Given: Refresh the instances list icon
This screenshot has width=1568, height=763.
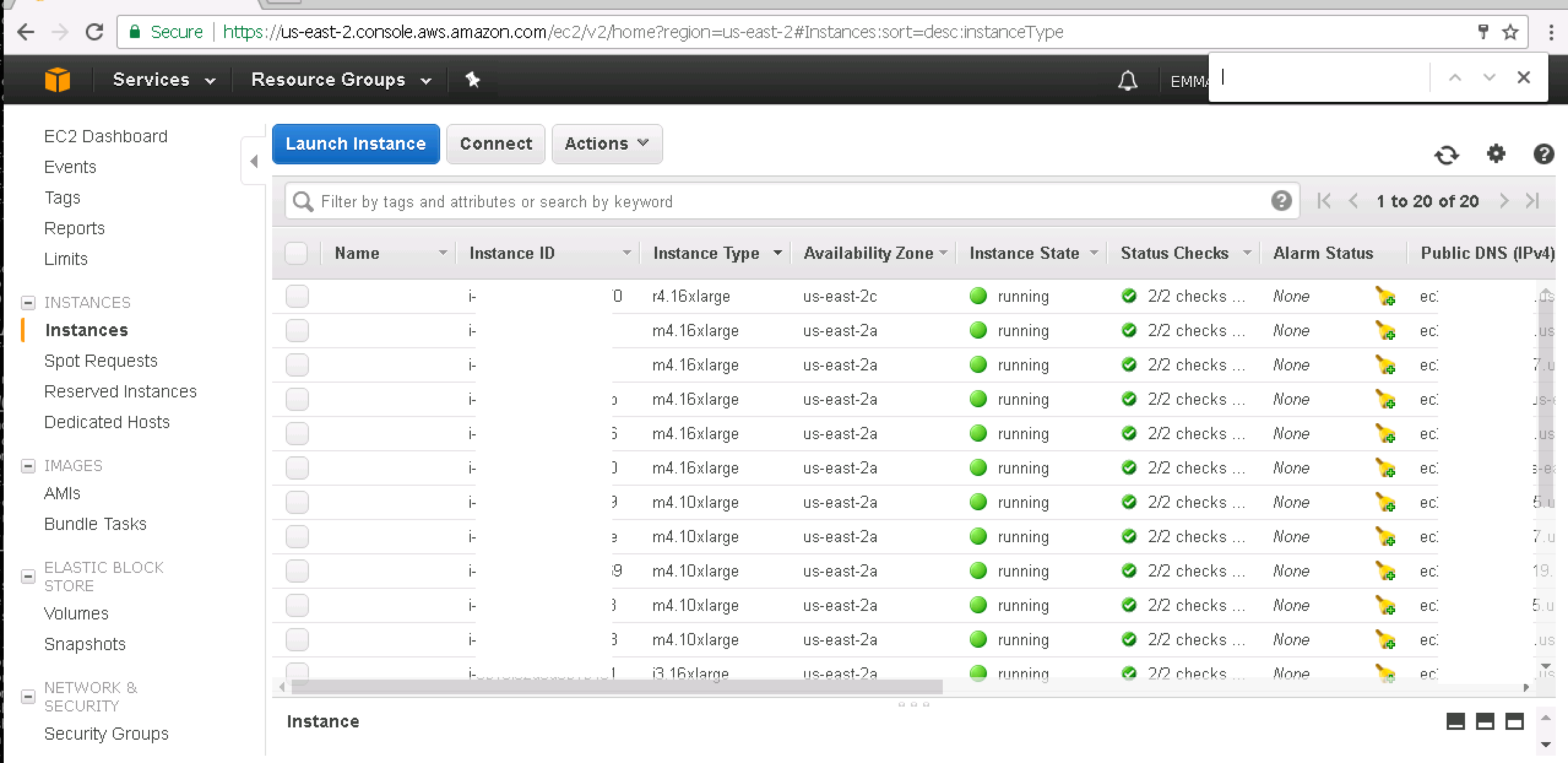Looking at the screenshot, I should (1447, 155).
